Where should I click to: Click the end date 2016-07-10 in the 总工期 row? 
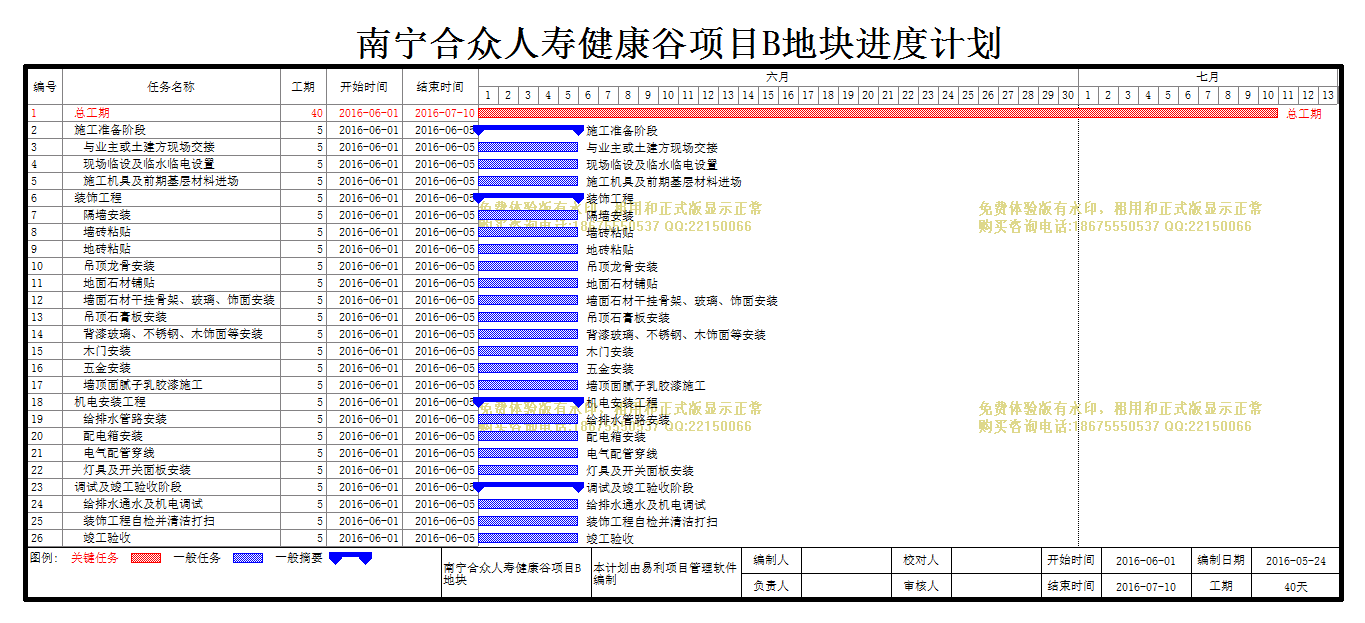(x=445, y=113)
